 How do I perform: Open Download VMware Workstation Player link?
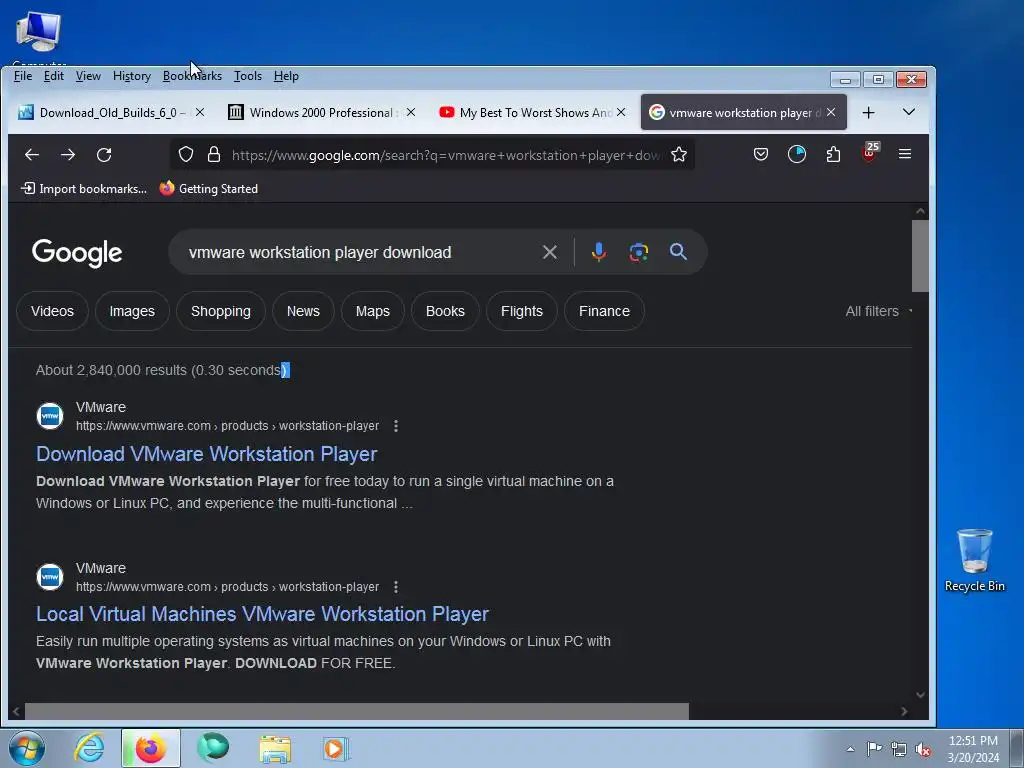(206, 454)
